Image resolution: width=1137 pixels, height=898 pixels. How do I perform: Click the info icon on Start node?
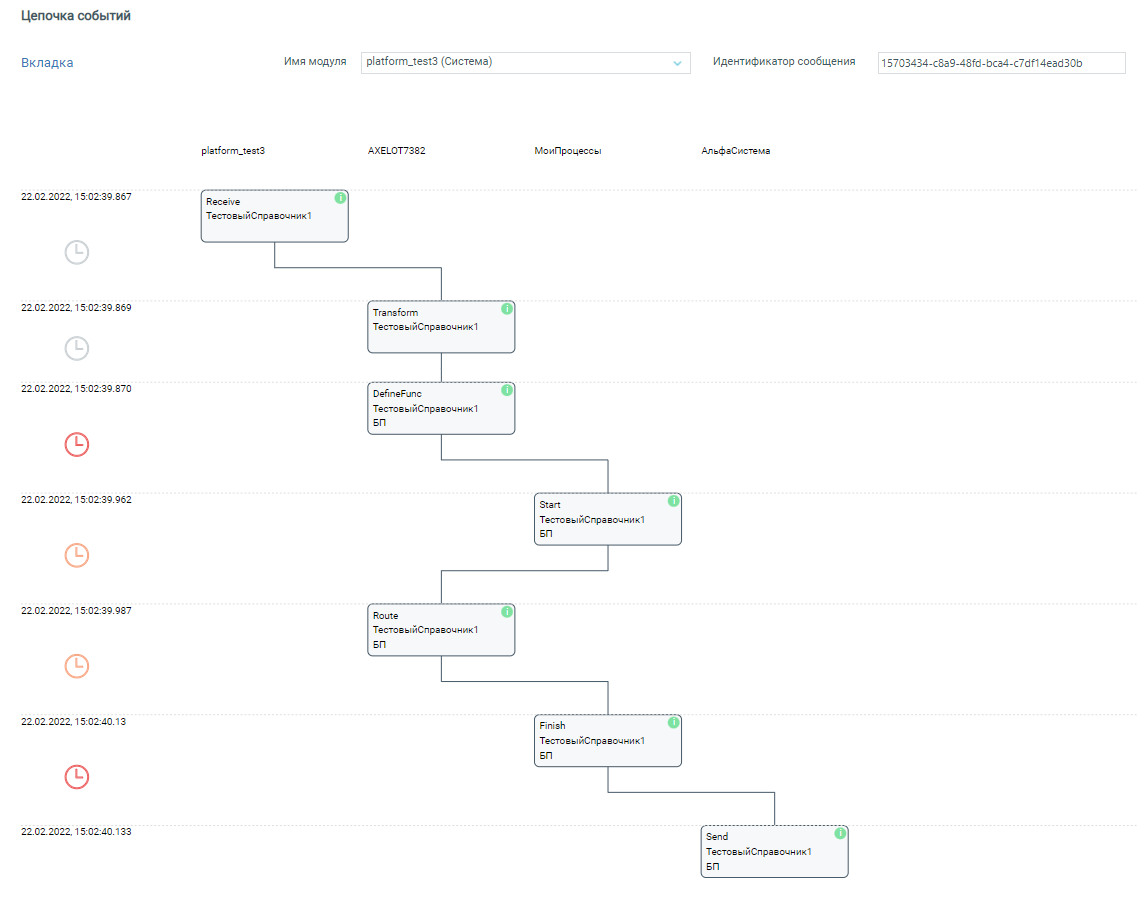[673, 501]
